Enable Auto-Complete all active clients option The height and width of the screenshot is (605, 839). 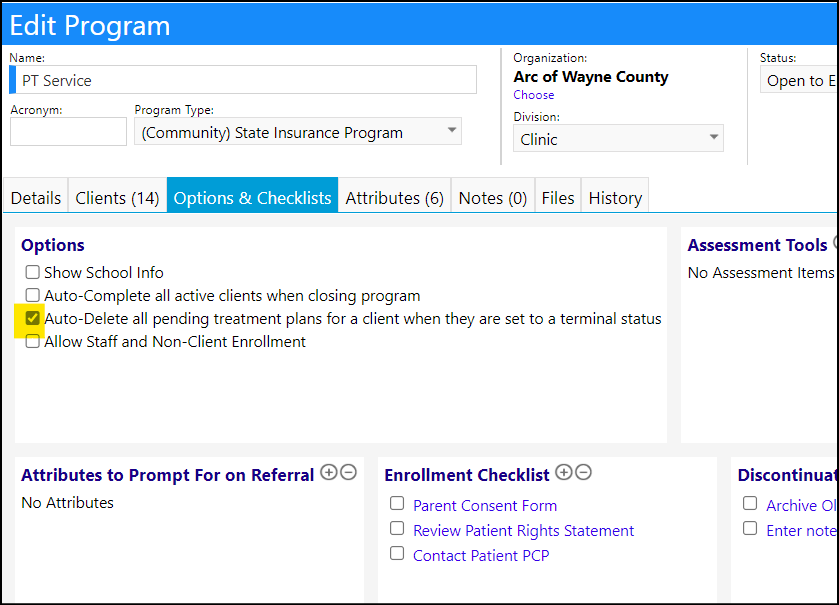[33, 295]
